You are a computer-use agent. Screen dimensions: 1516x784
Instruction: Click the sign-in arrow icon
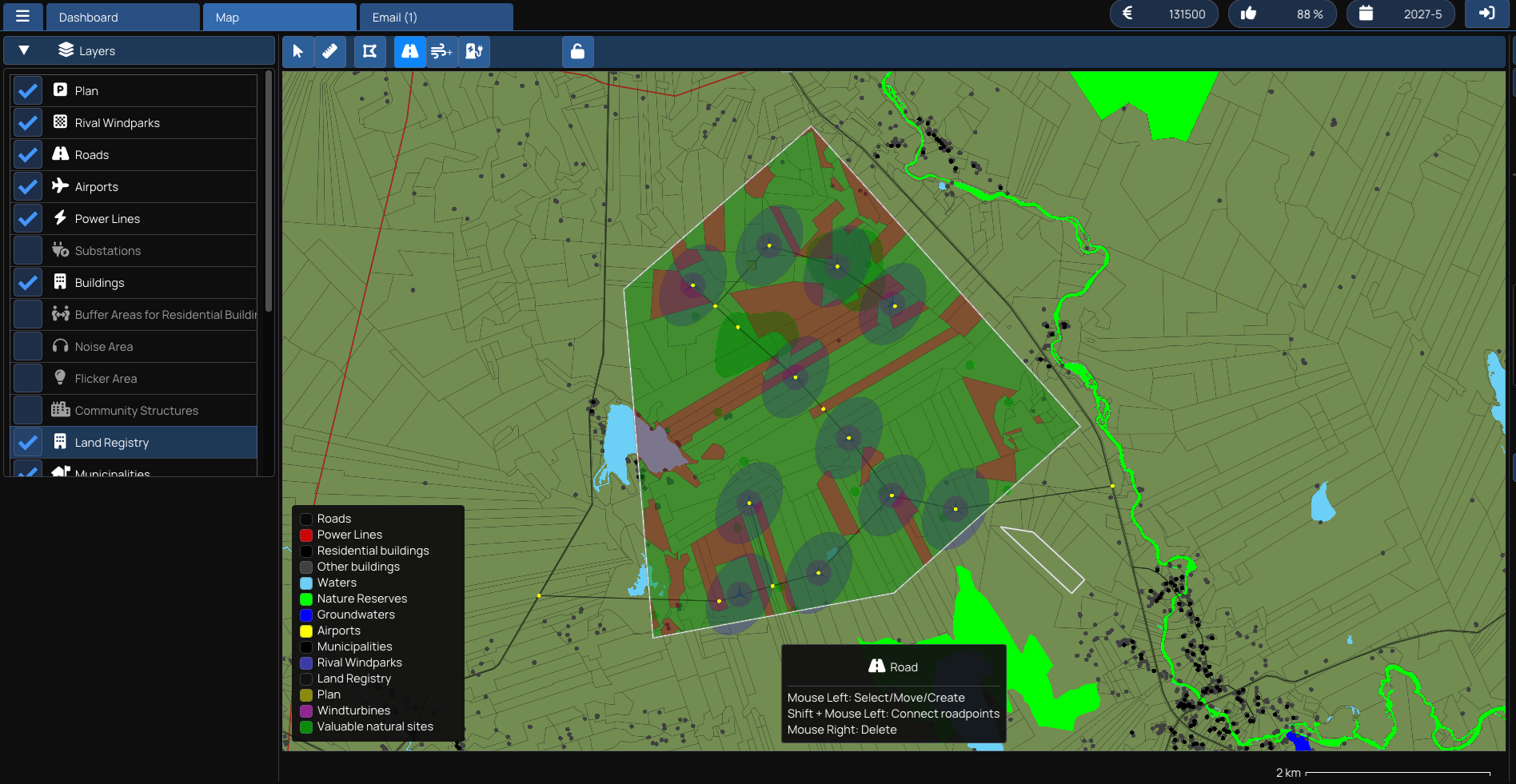click(x=1486, y=14)
